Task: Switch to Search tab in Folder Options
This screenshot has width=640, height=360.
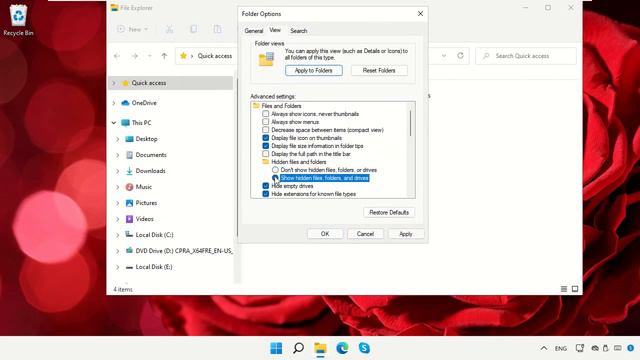Action: coord(298,31)
